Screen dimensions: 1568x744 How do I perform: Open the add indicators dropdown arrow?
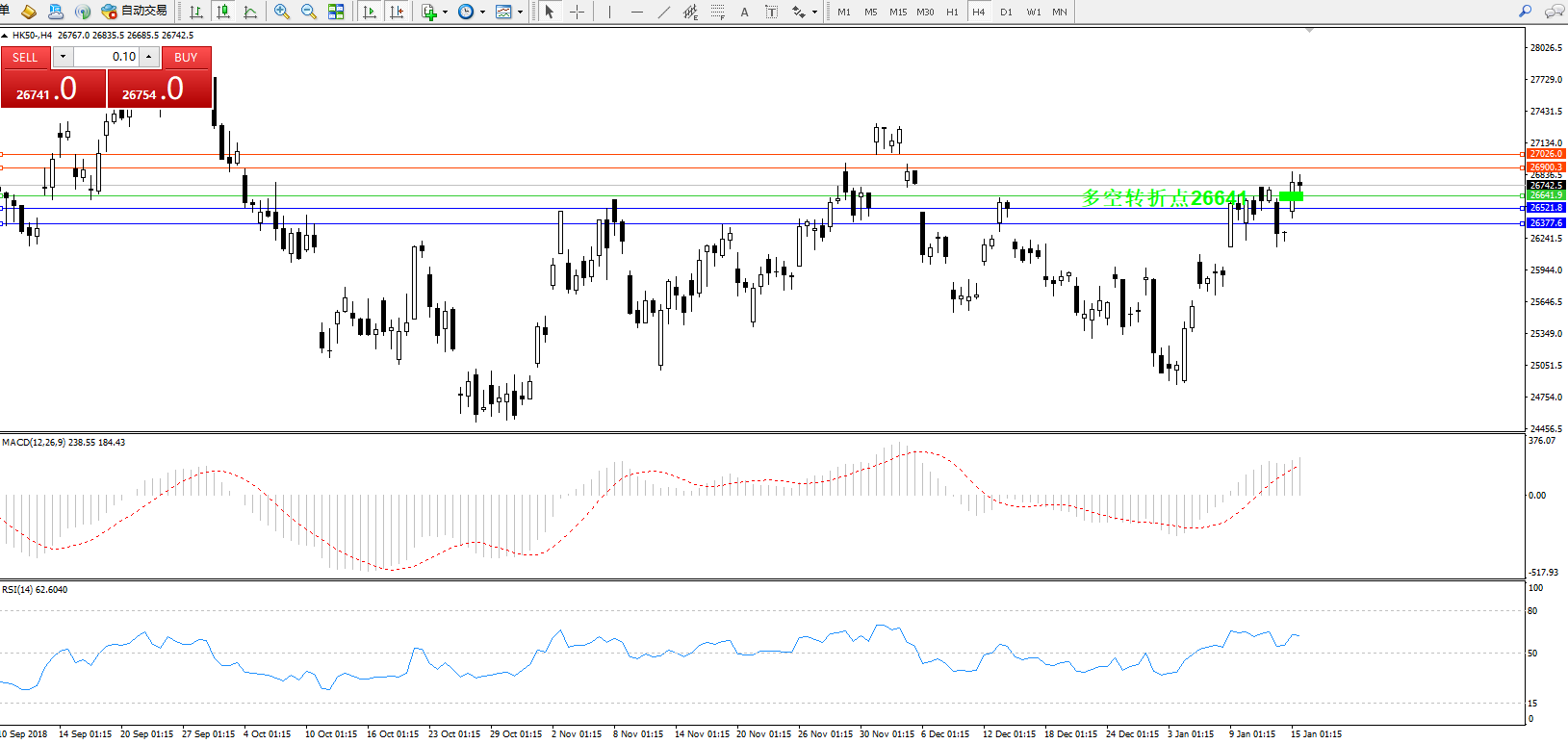pyautogui.click(x=445, y=13)
